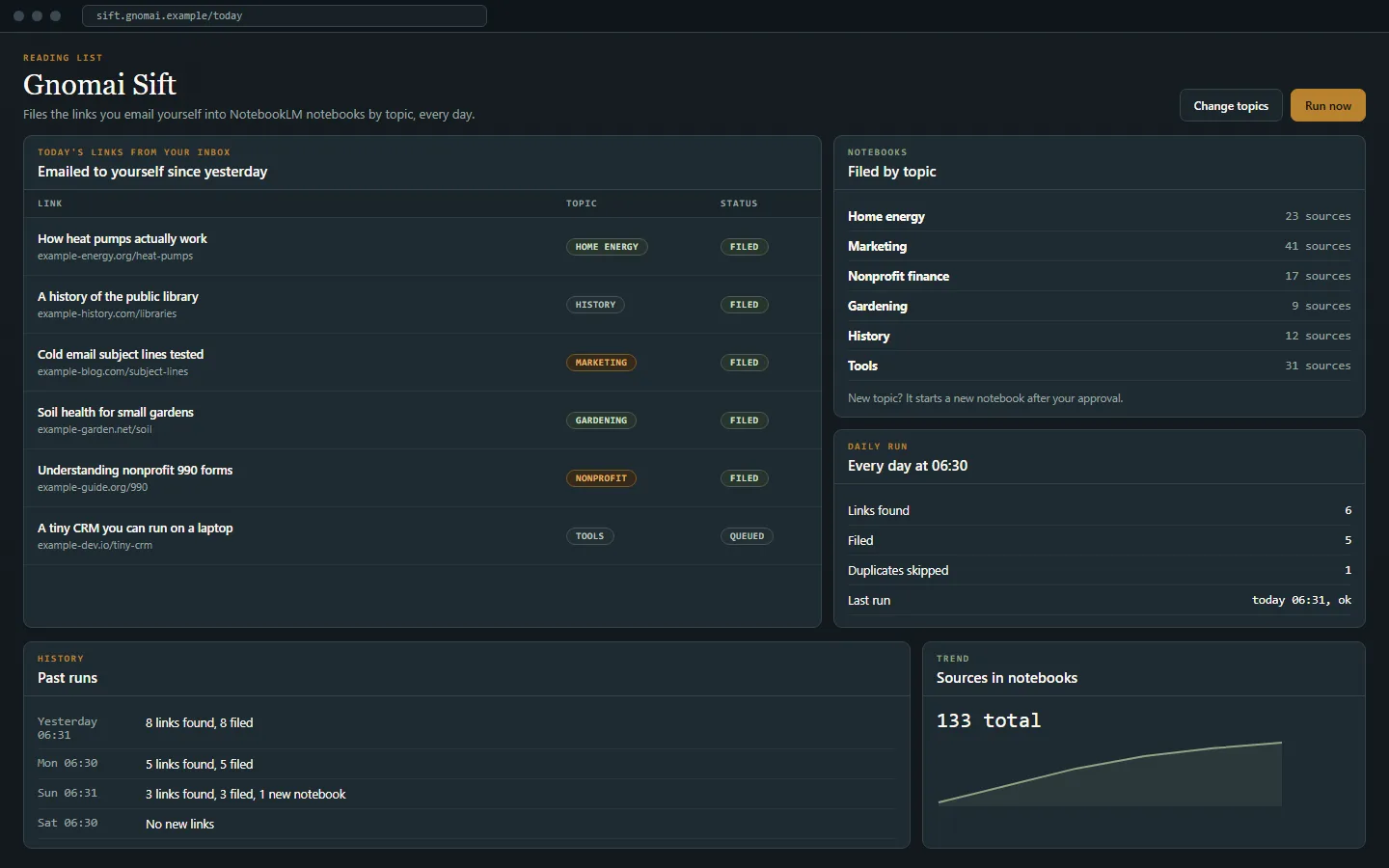Image resolution: width=1389 pixels, height=868 pixels.
Task: Click the QUEUED status badge
Action: [747, 536]
